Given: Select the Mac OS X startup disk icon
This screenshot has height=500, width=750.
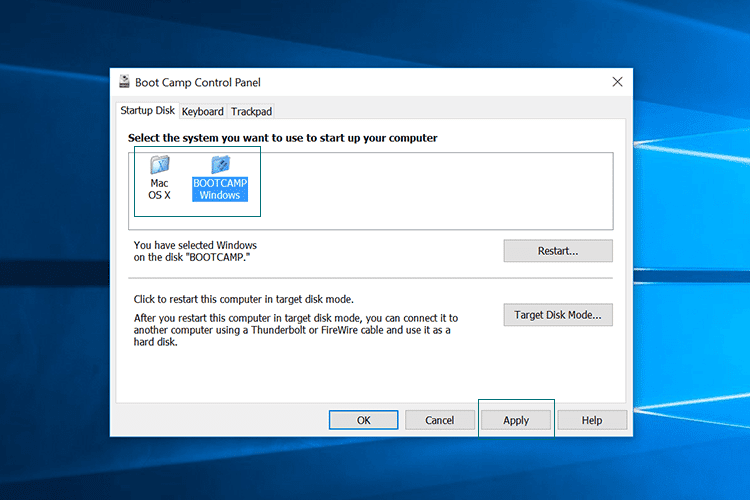Looking at the screenshot, I should (x=159, y=177).
